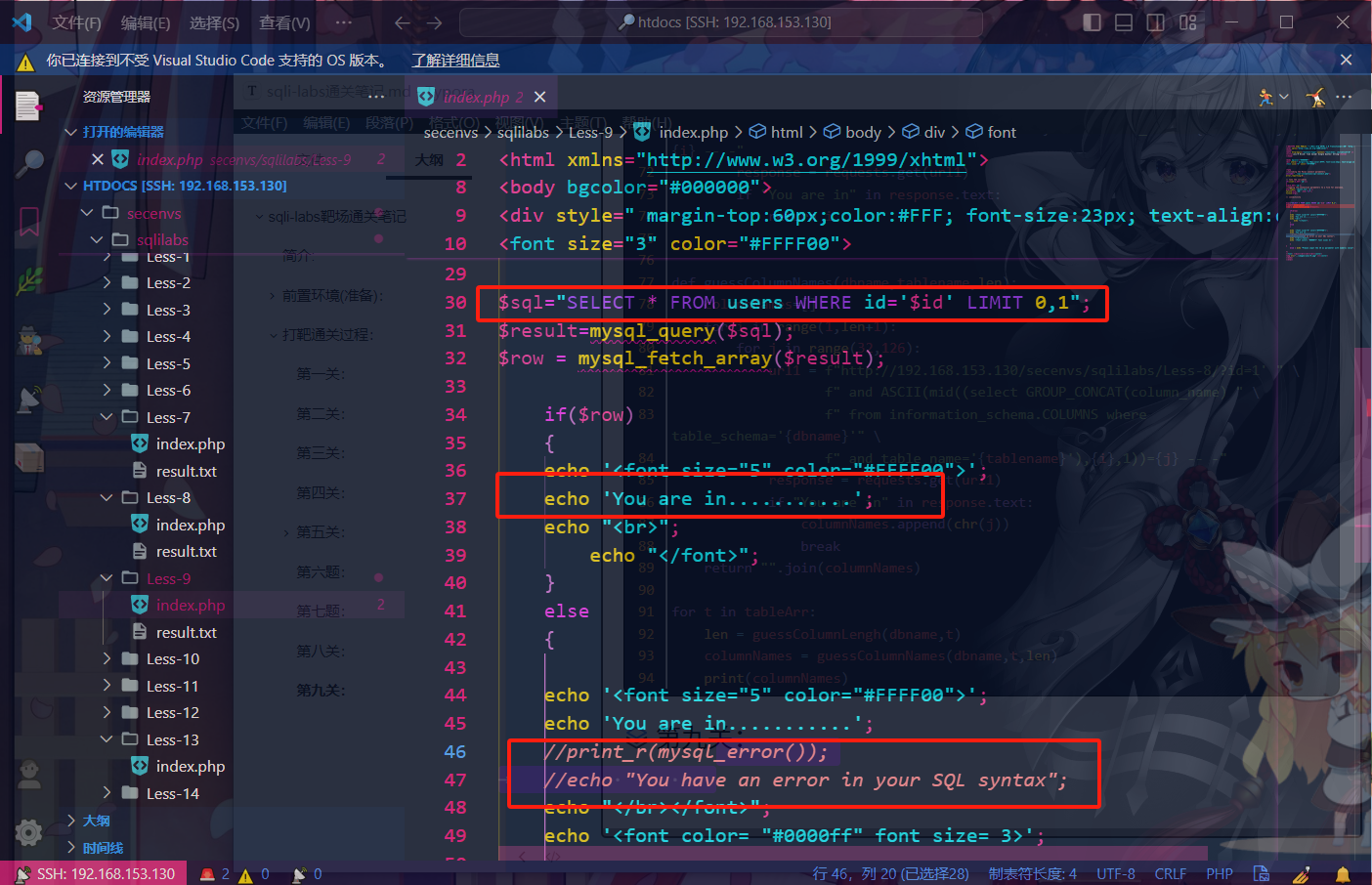Open the Bookmarks view in activity bar
The height and width of the screenshot is (885, 1372).
pyautogui.click(x=29, y=222)
